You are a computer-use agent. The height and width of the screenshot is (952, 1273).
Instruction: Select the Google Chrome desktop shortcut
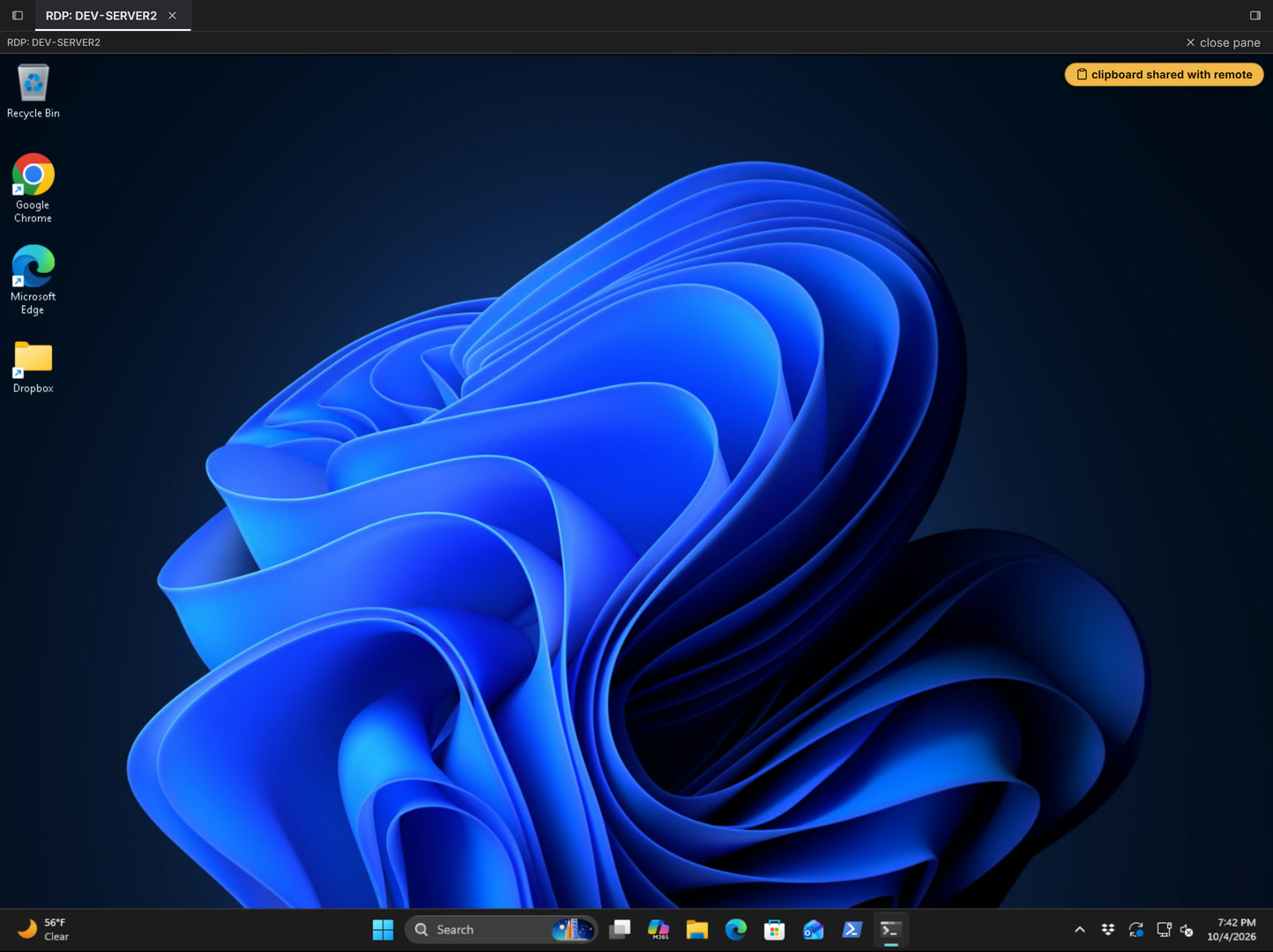pyautogui.click(x=33, y=189)
